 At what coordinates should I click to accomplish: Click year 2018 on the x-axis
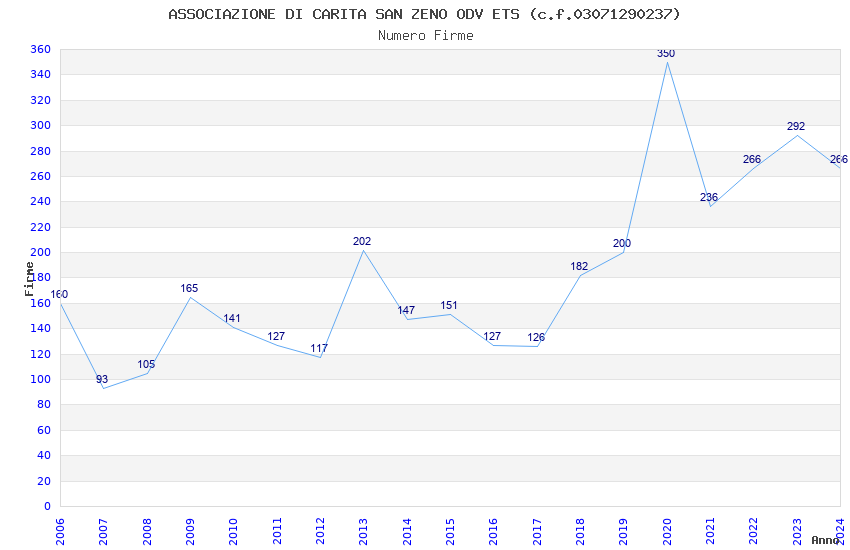click(580, 532)
